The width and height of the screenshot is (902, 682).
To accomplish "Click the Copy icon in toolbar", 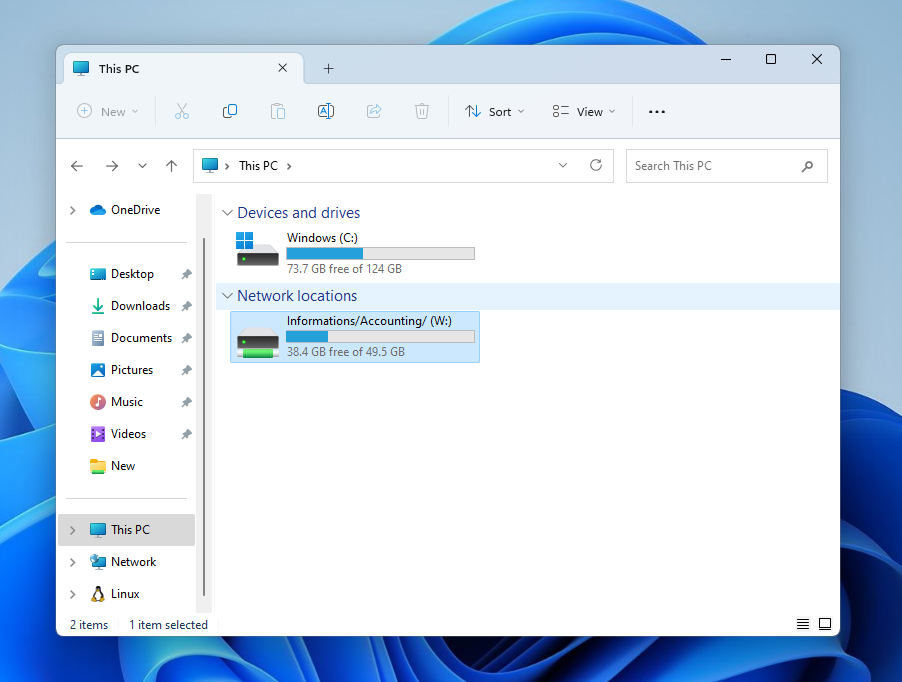I will coord(230,112).
